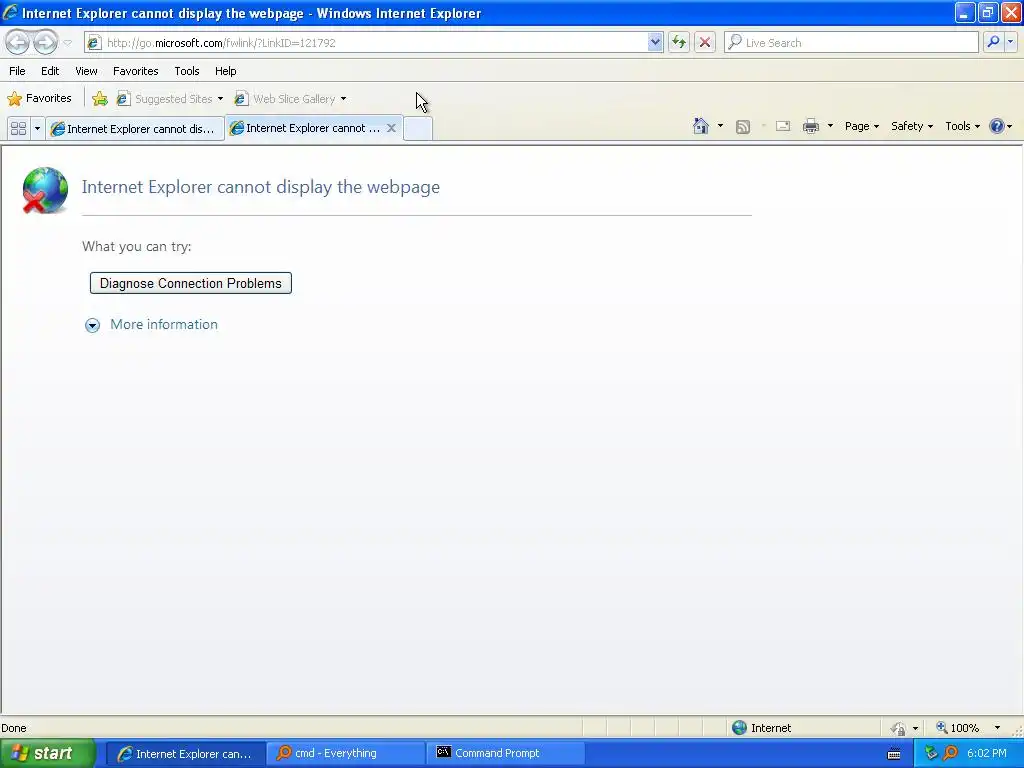Screen dimensions: 1024x768
Task: Open the Help question mark icon
Action: tap(997, 126)
